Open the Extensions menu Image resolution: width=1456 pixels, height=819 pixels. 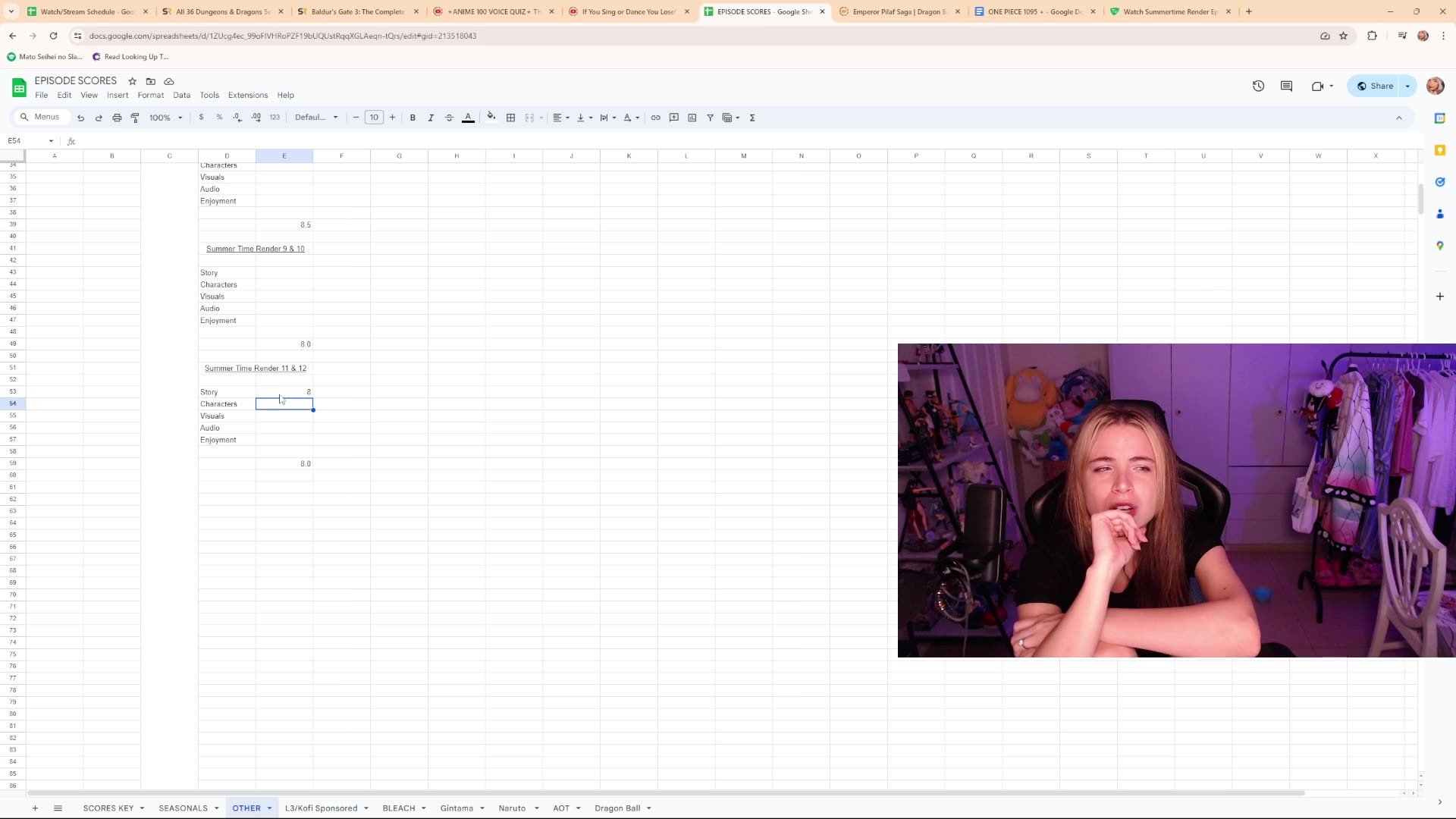247,96
